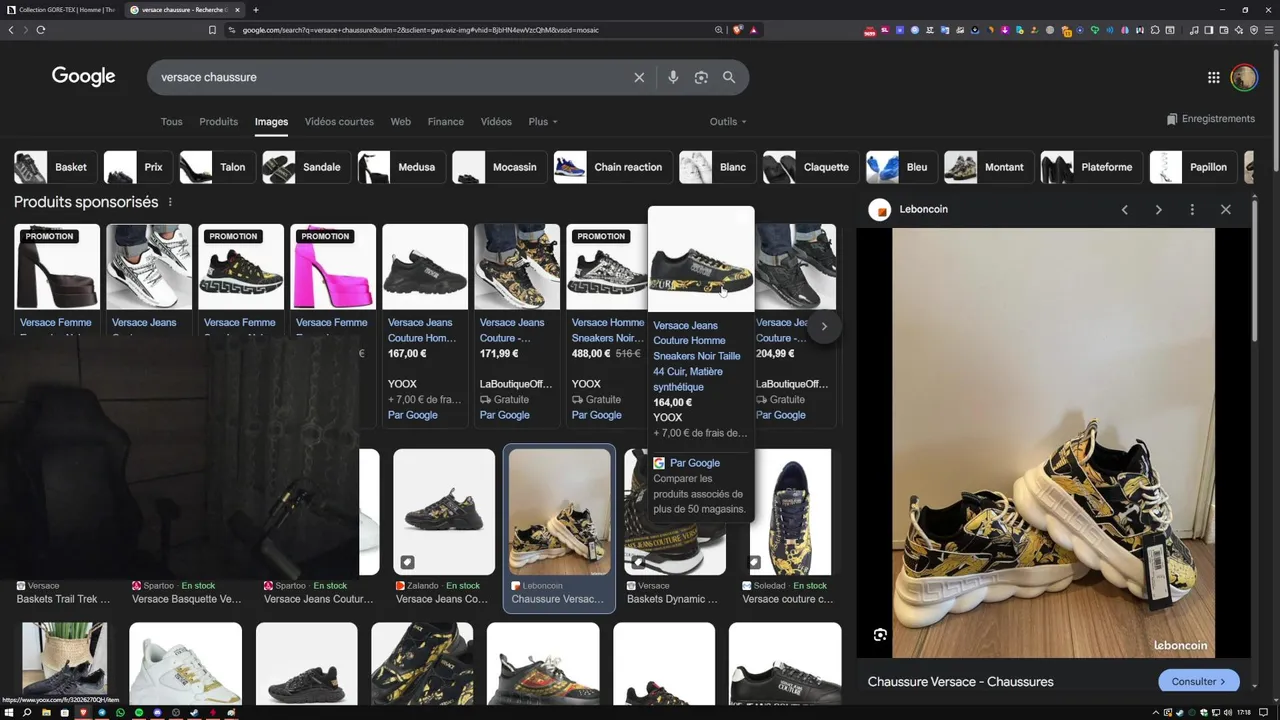Open info menu beside Produits sponsorisés
The image size is (1280, 720).
coord(170,202)
